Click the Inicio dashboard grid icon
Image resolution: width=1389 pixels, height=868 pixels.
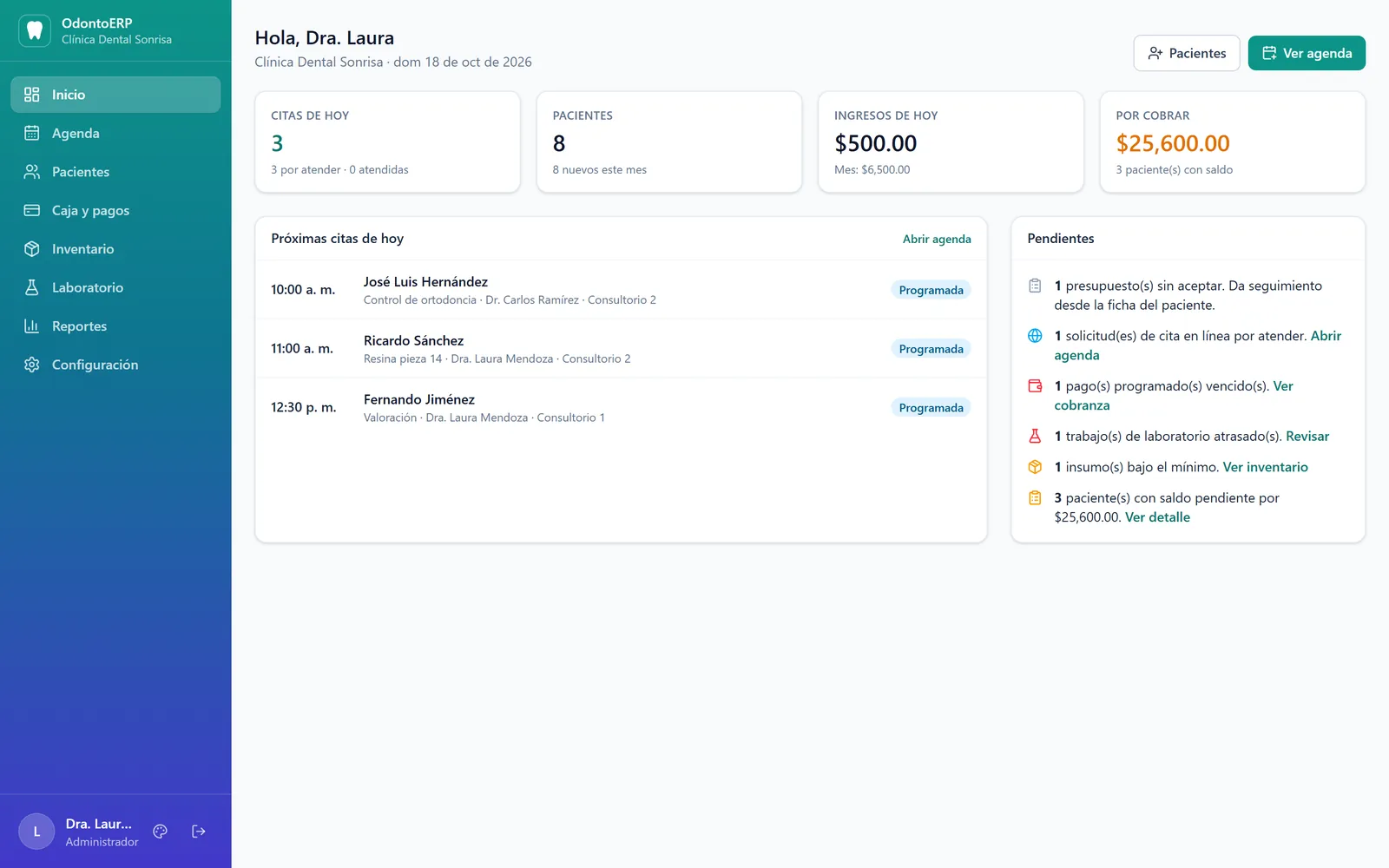coord(32,95)
